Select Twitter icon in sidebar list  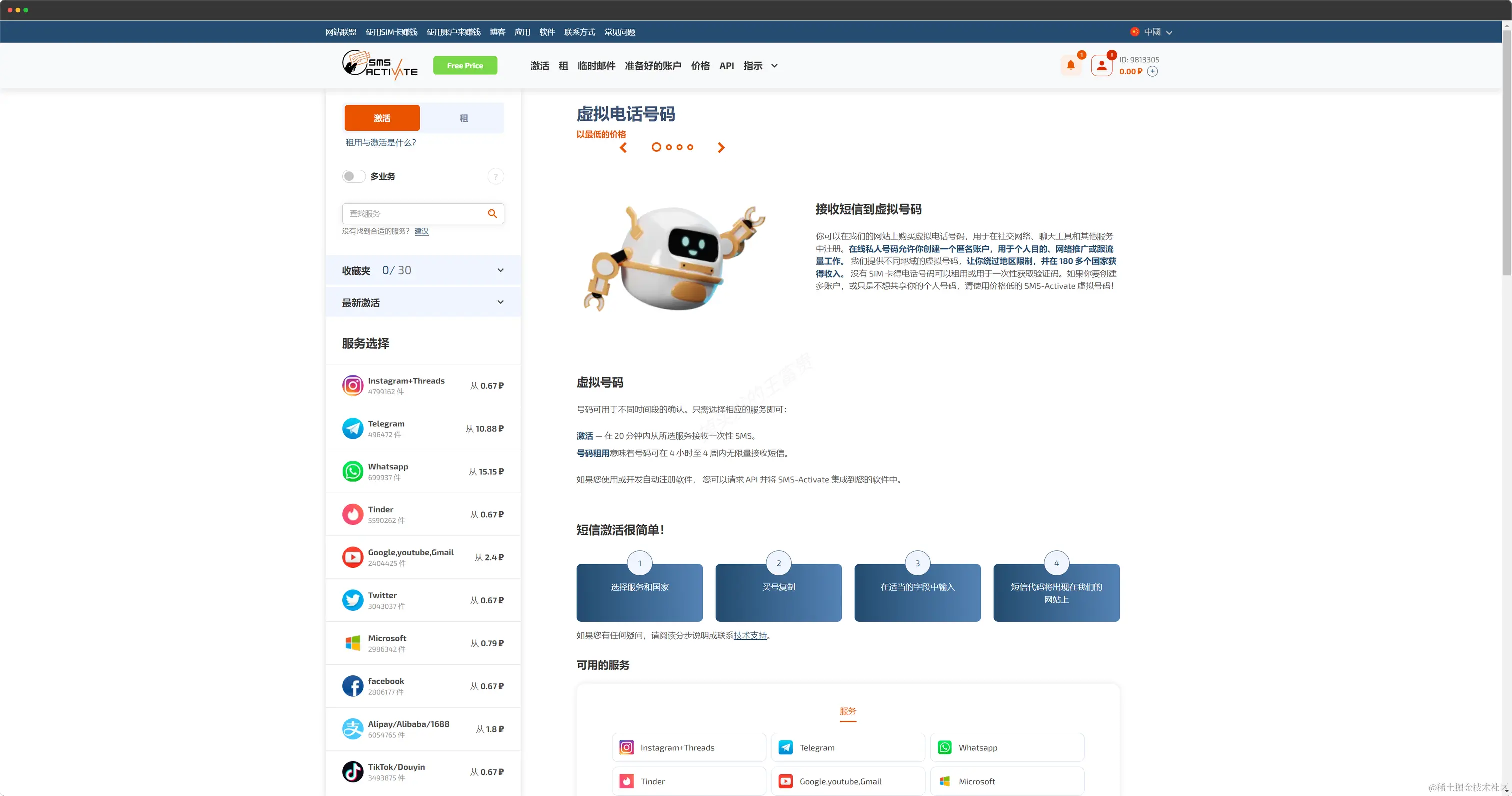353,600
